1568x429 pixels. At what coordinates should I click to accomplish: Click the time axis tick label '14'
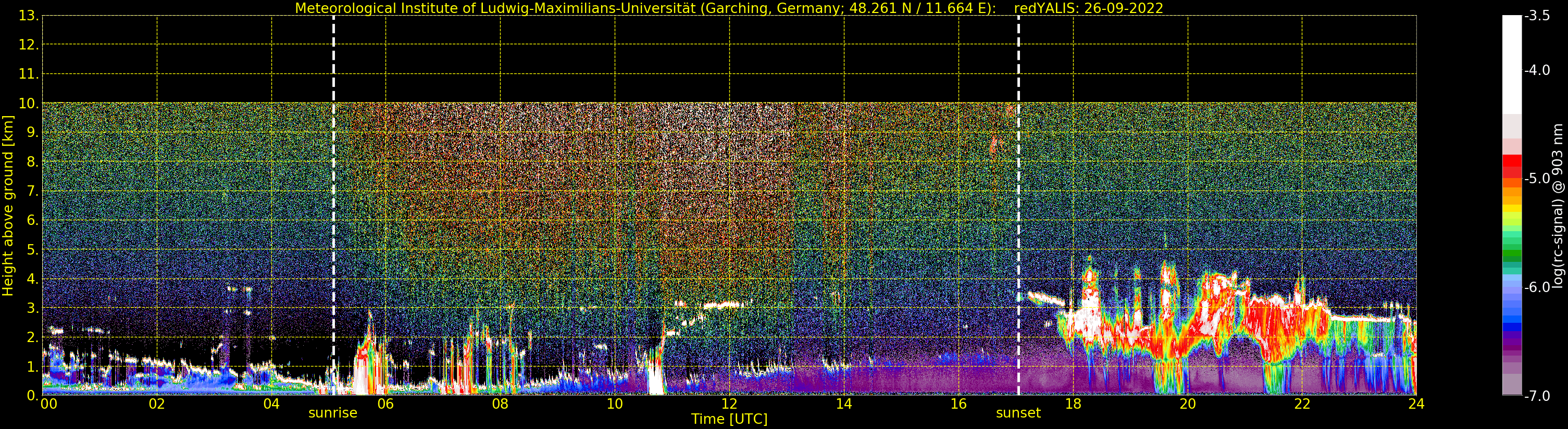pyautogui.click(x=844, y=404)
